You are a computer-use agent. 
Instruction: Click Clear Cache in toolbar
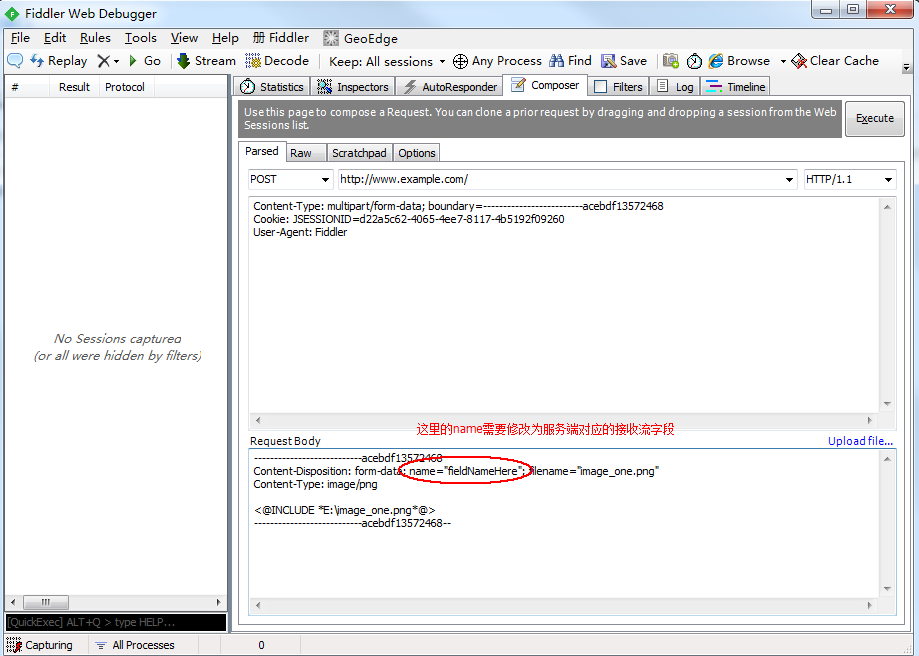click(x=835, y=61)
